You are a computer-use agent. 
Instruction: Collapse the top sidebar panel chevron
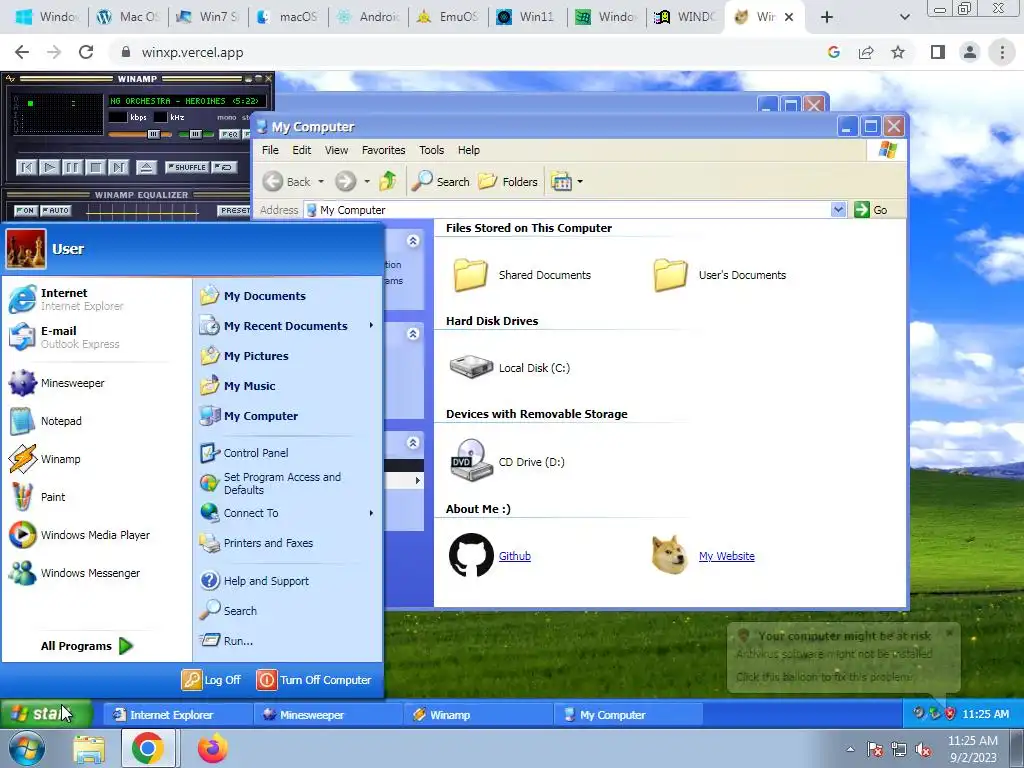413,241
